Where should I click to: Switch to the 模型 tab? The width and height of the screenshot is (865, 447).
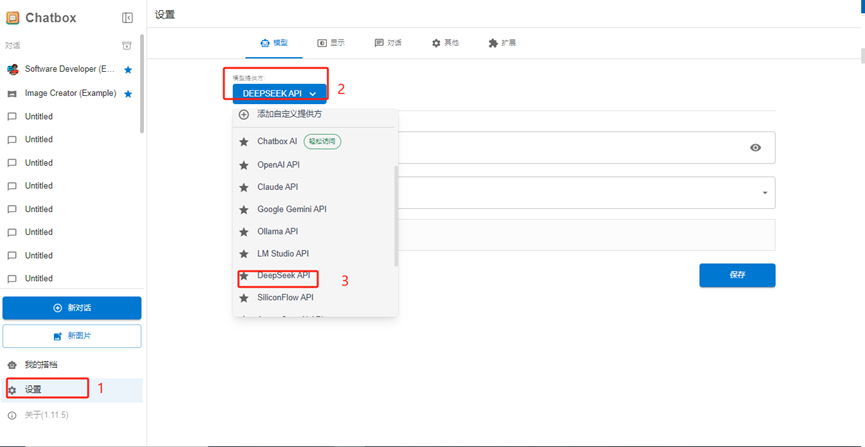click(x=274, y=43)
